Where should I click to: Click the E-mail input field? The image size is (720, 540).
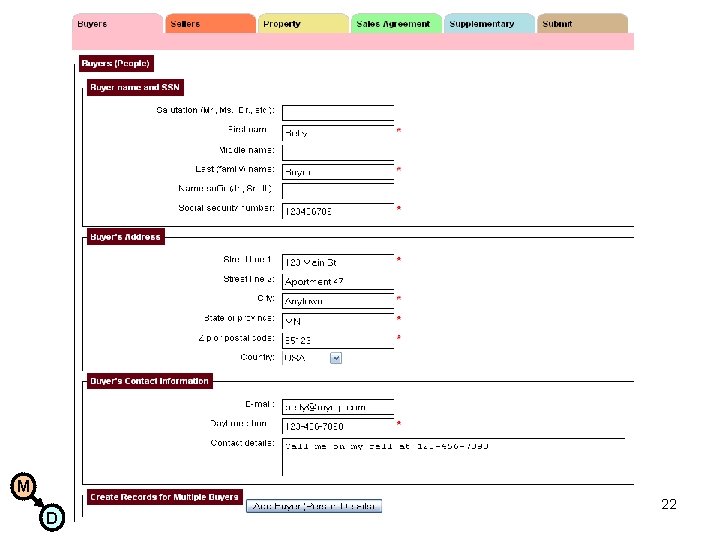click(x=338, y=407)
